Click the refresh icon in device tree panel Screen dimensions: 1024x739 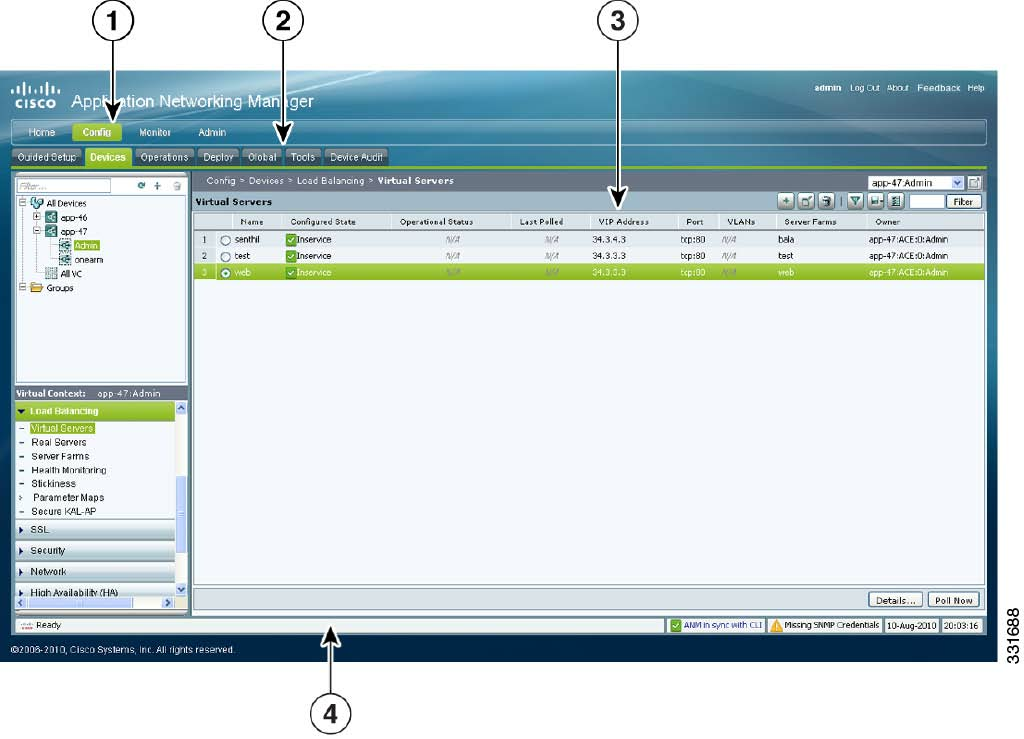click(x=141, y=186)
